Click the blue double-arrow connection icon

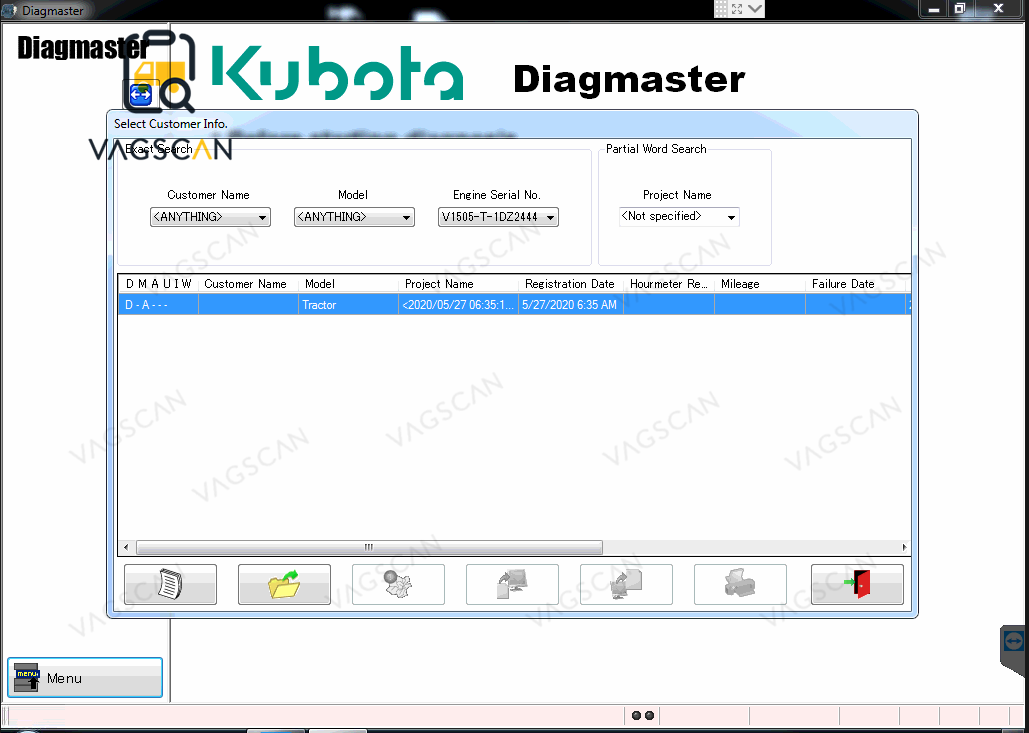click(x=140, y=95)
